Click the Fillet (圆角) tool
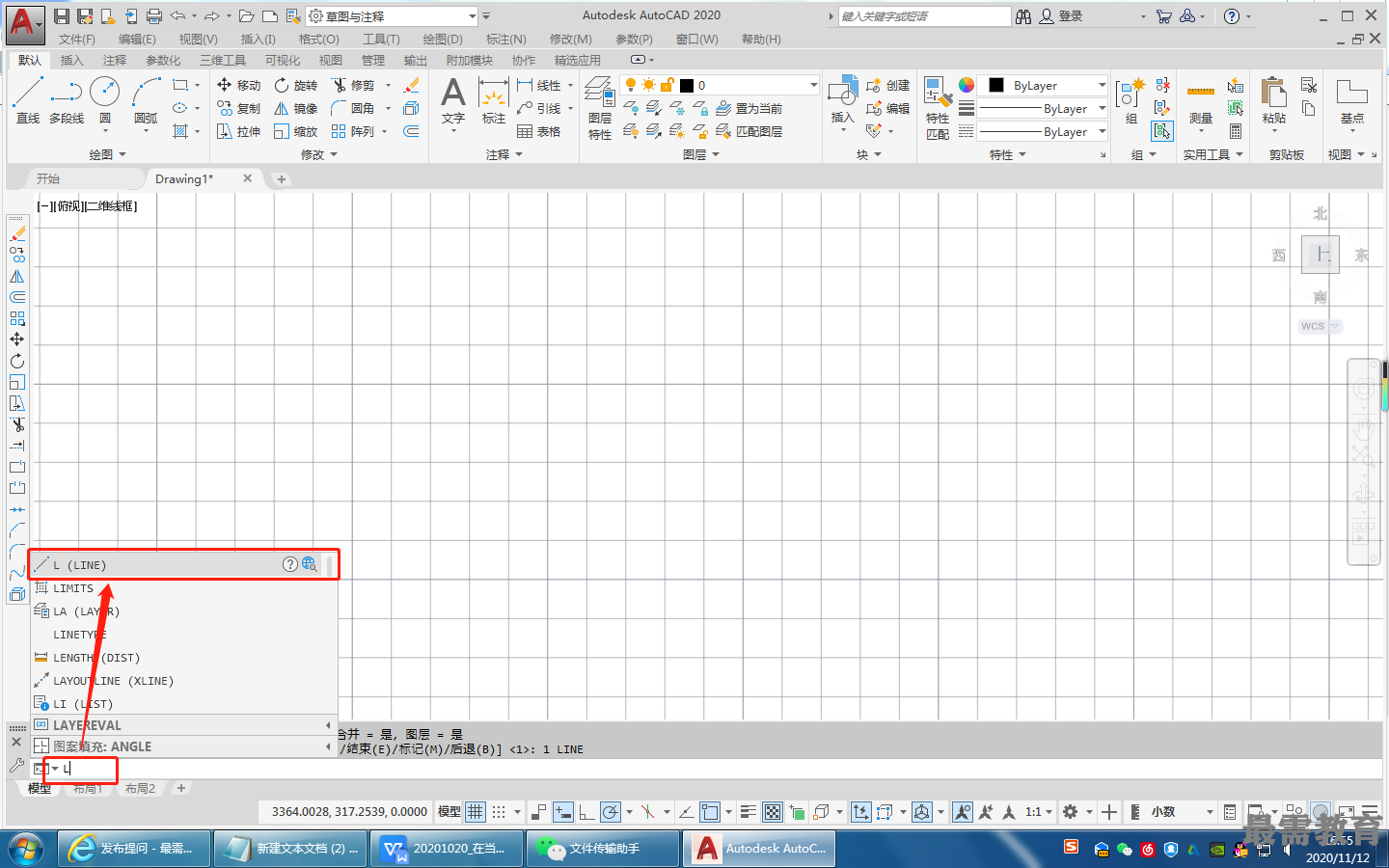 coord(352,108)
